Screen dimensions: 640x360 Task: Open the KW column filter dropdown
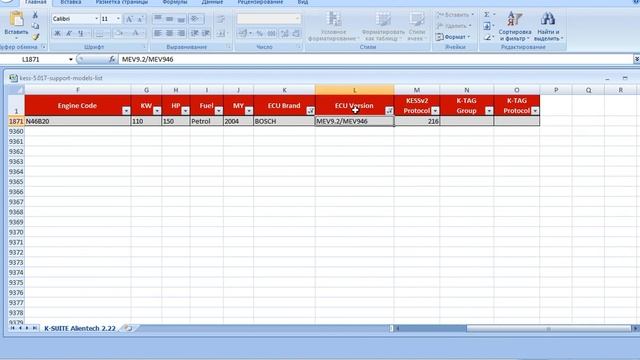click(157, 111)
